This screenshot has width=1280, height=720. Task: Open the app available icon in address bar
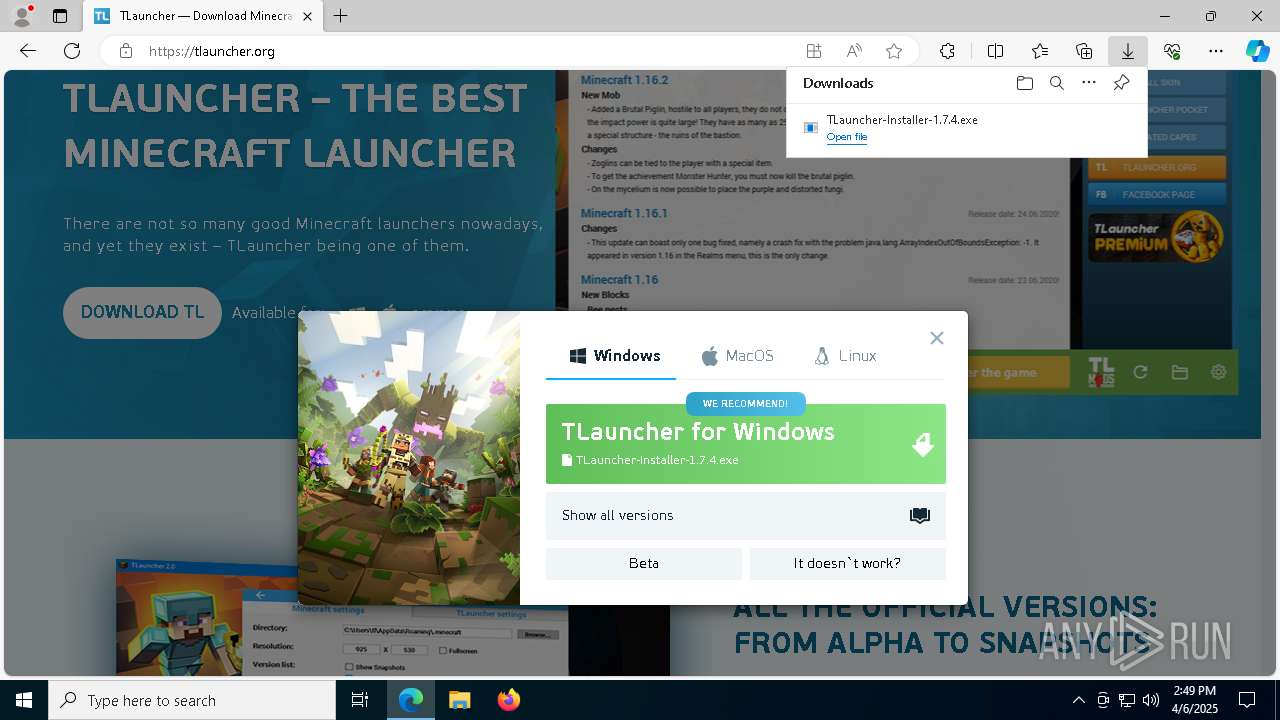tap(814, 51)
